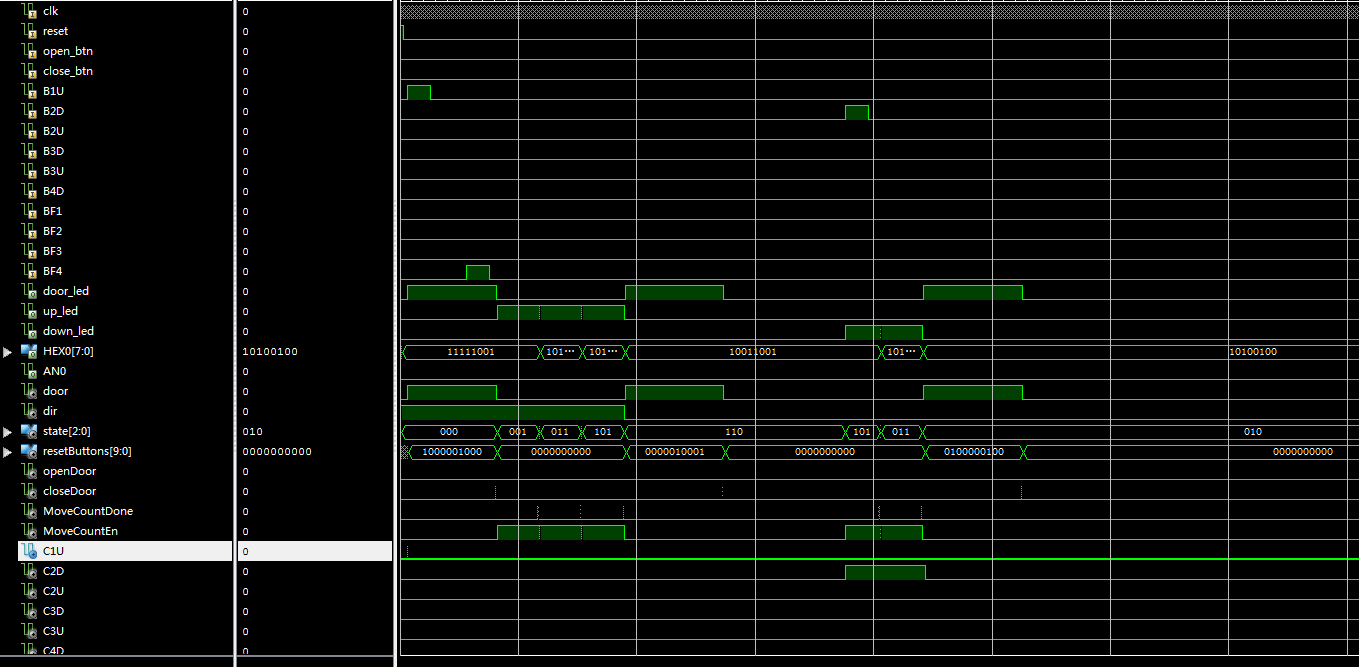Viewport: 1359px width, 667px height.
Task: Click the input signal icon beside clk
Action: 29,11
